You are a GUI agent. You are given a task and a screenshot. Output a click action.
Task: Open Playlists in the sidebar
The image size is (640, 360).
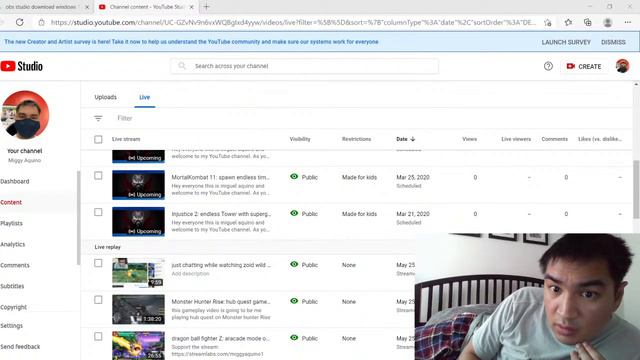pyautogui.click(x=11, y=223)
